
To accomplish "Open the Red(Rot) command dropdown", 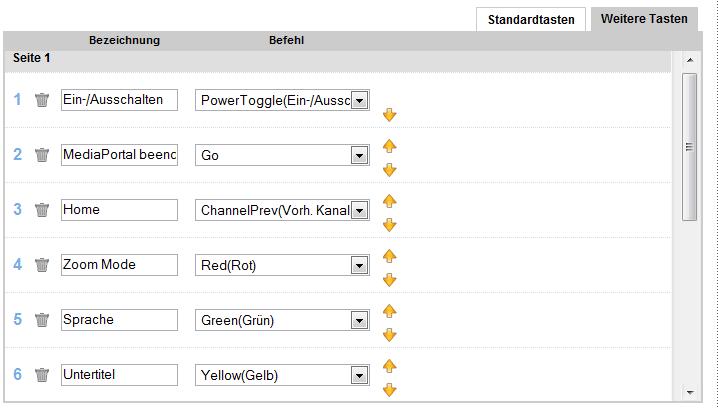I will tap(360, 265).
